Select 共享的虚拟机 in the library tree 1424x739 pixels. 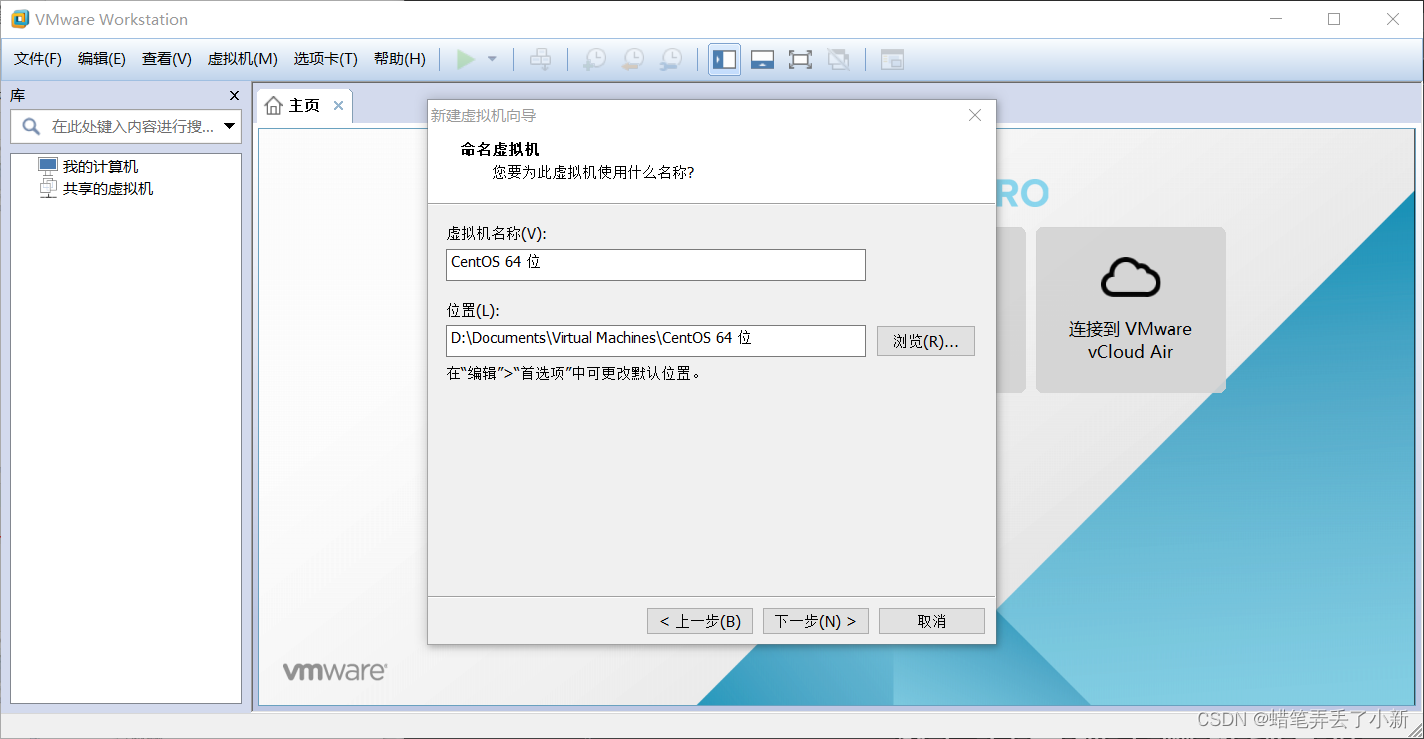pos(108,188)
